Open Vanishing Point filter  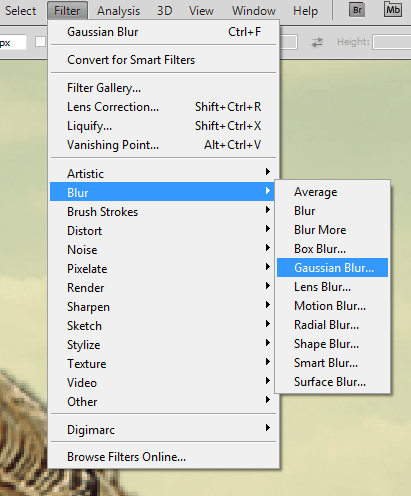tap(163, 145)
